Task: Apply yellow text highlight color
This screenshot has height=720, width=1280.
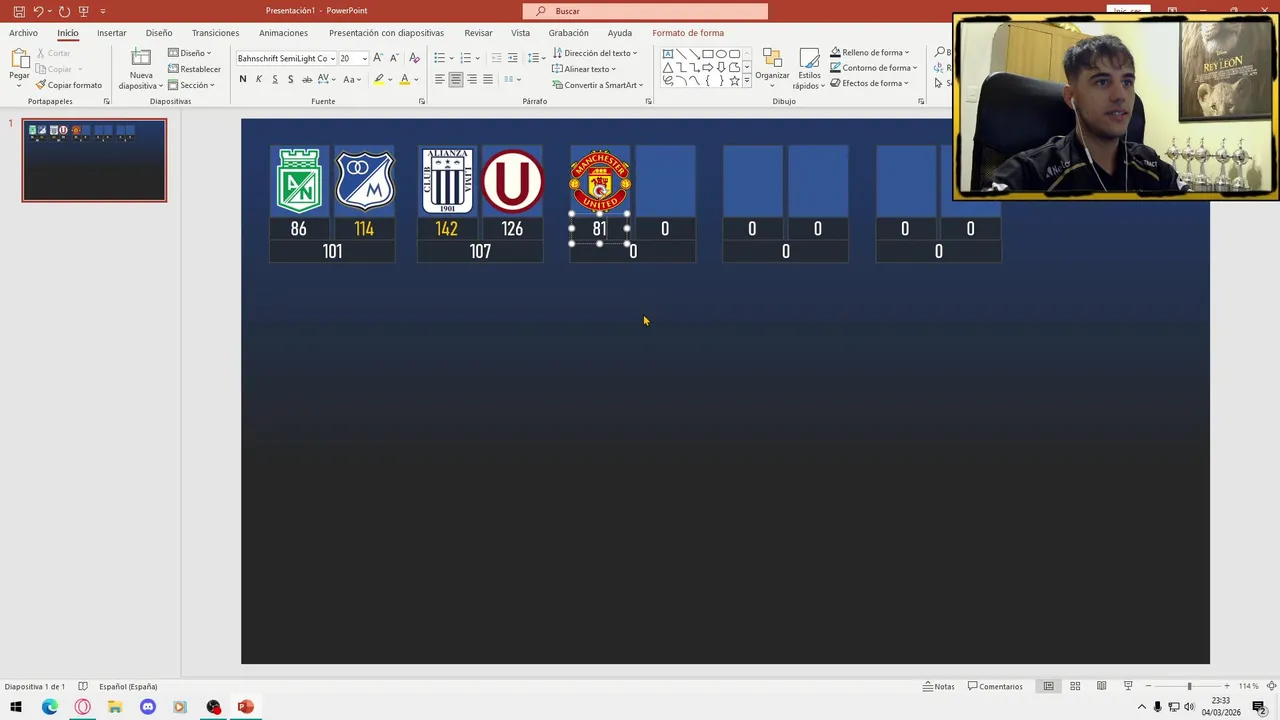Action: coord(378,79)
